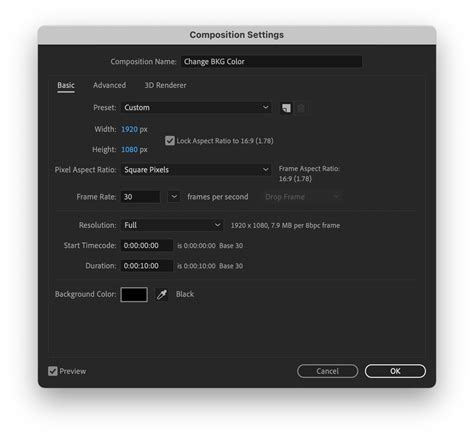Click the Composition Name text field
474x438 pixels.
(x=271, y=62)
